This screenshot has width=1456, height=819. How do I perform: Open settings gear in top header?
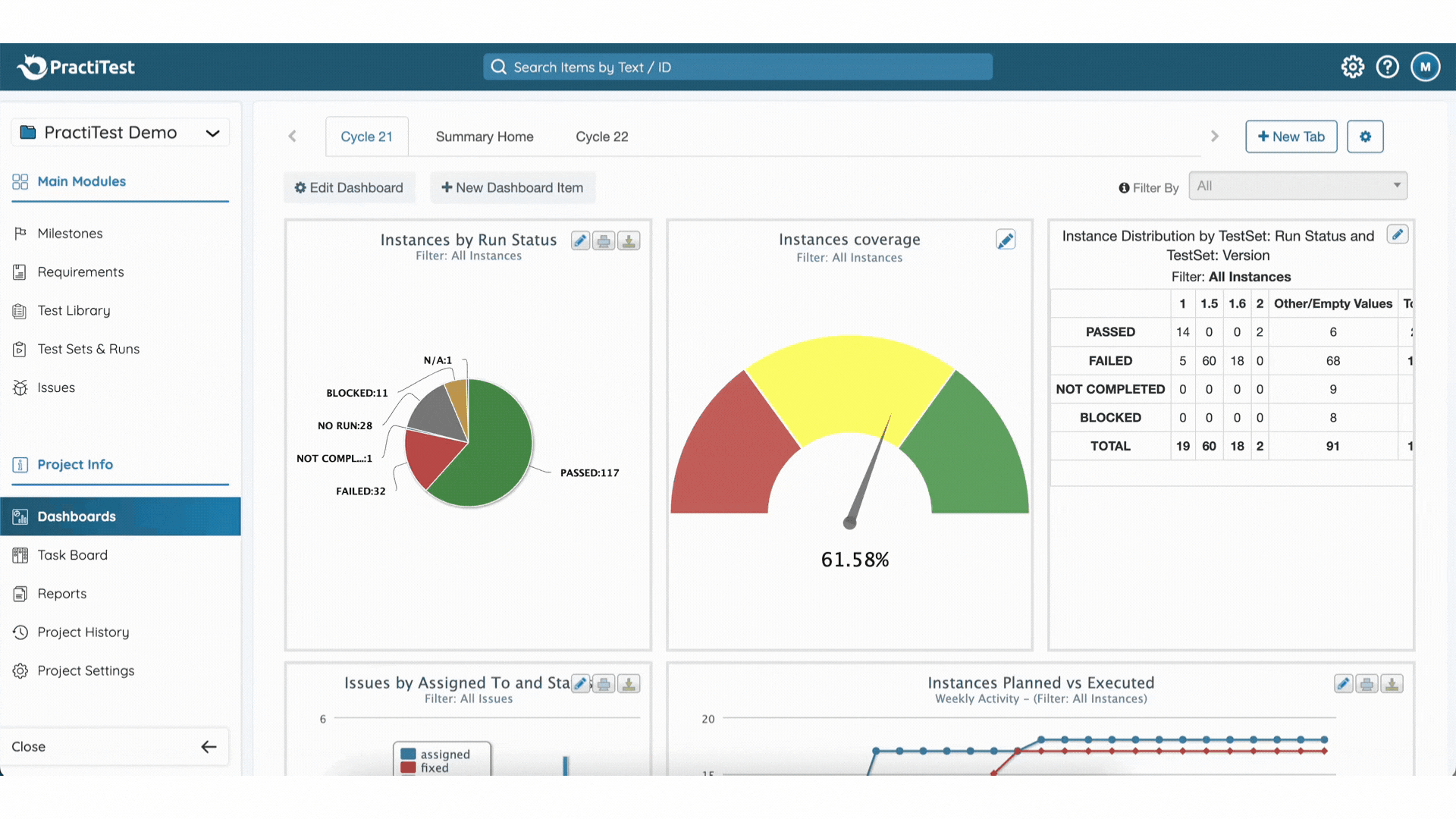pyautogui.click(x=1352, y=67)
